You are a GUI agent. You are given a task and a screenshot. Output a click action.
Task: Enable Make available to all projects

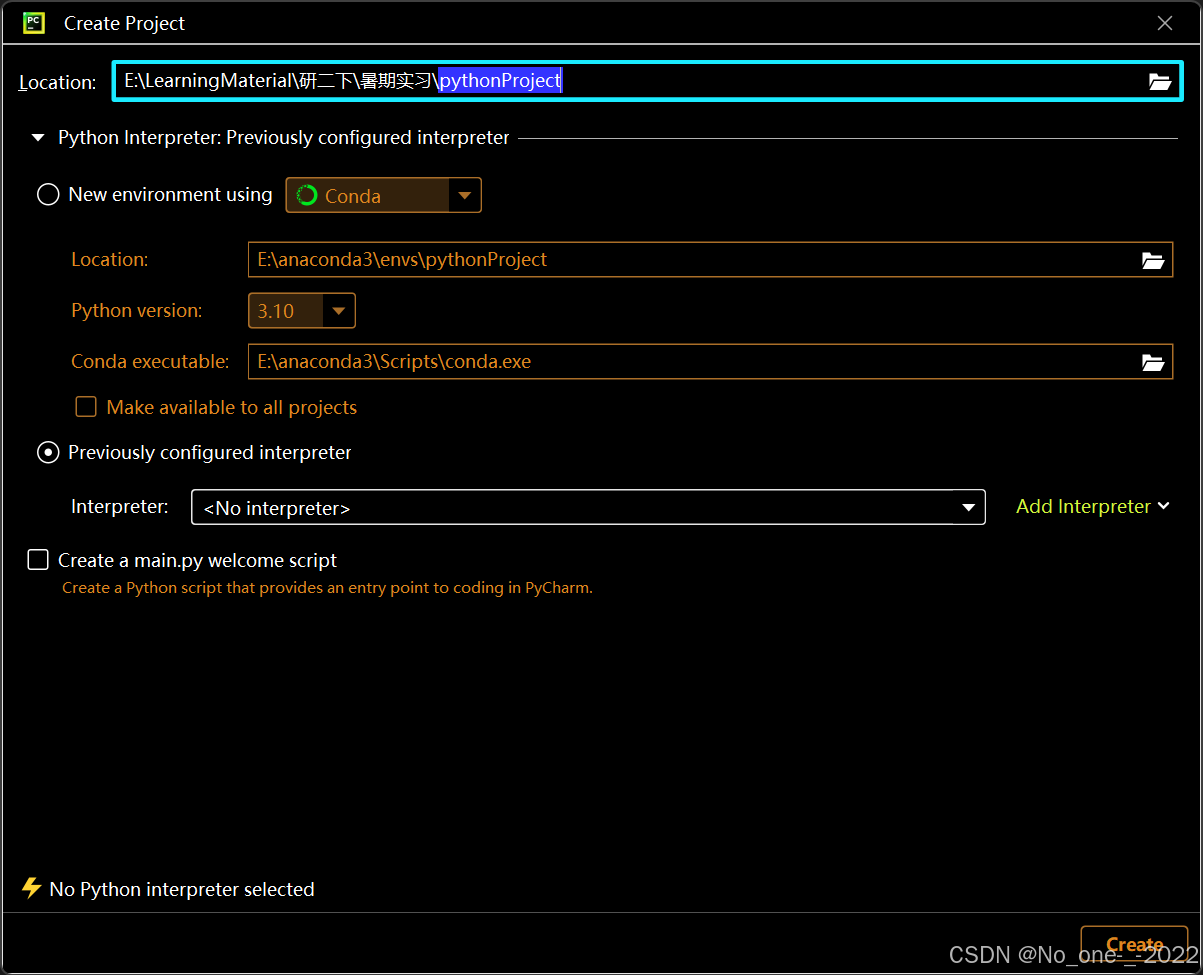click(x=86, y=407)
